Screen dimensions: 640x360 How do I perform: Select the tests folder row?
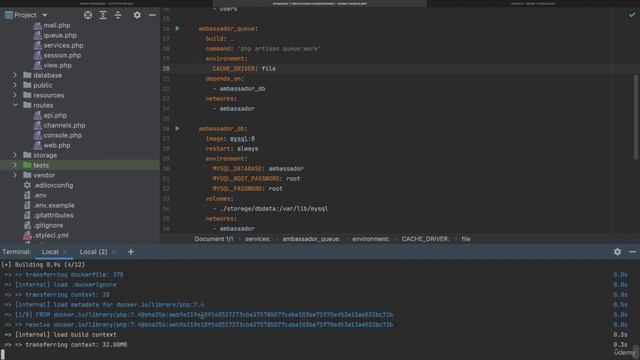pyautogui.click(x=80, y=165)
